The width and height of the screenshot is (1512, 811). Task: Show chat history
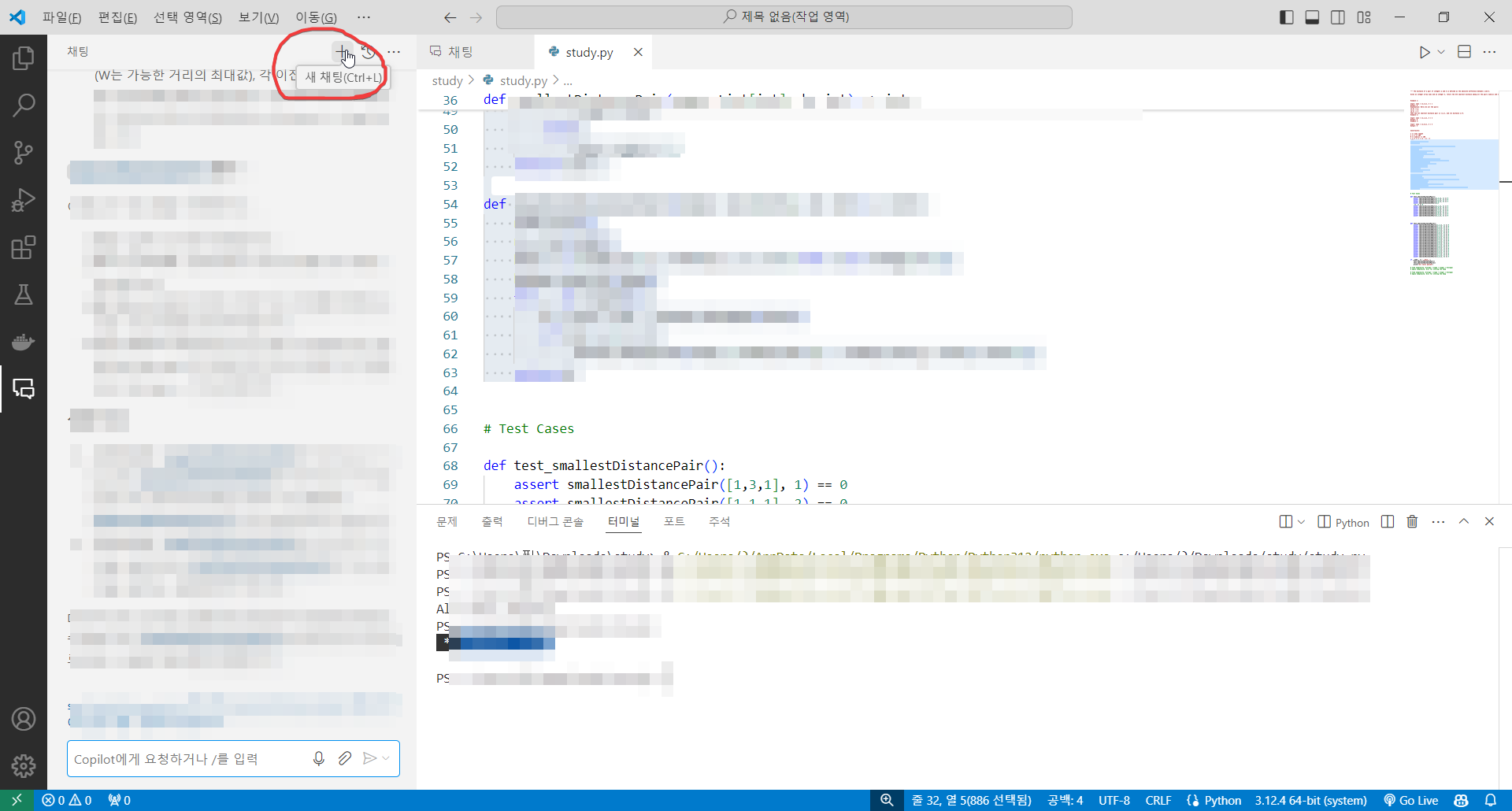[369, 52]
